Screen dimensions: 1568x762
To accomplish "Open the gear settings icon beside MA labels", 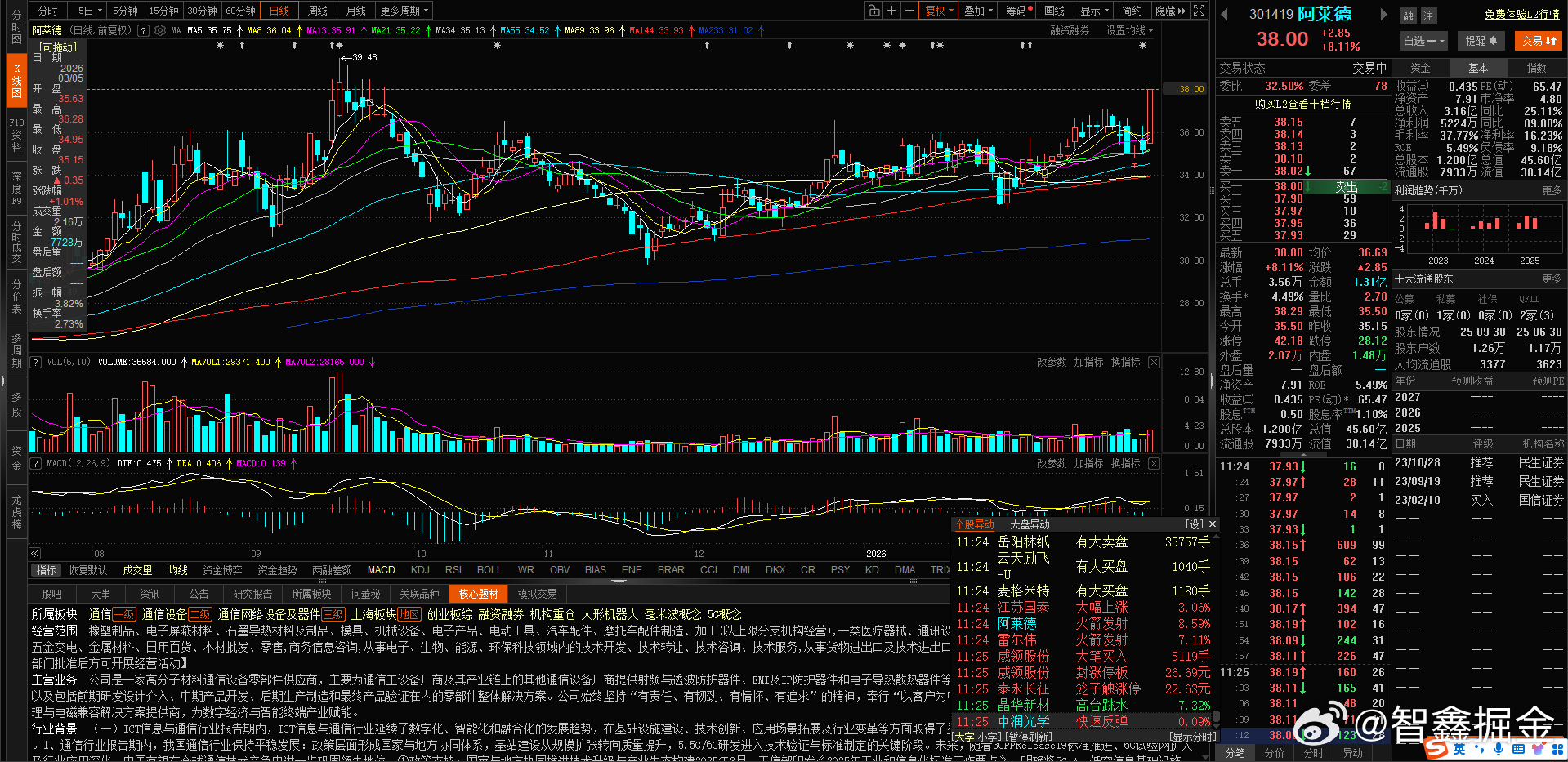I will 159,30.
